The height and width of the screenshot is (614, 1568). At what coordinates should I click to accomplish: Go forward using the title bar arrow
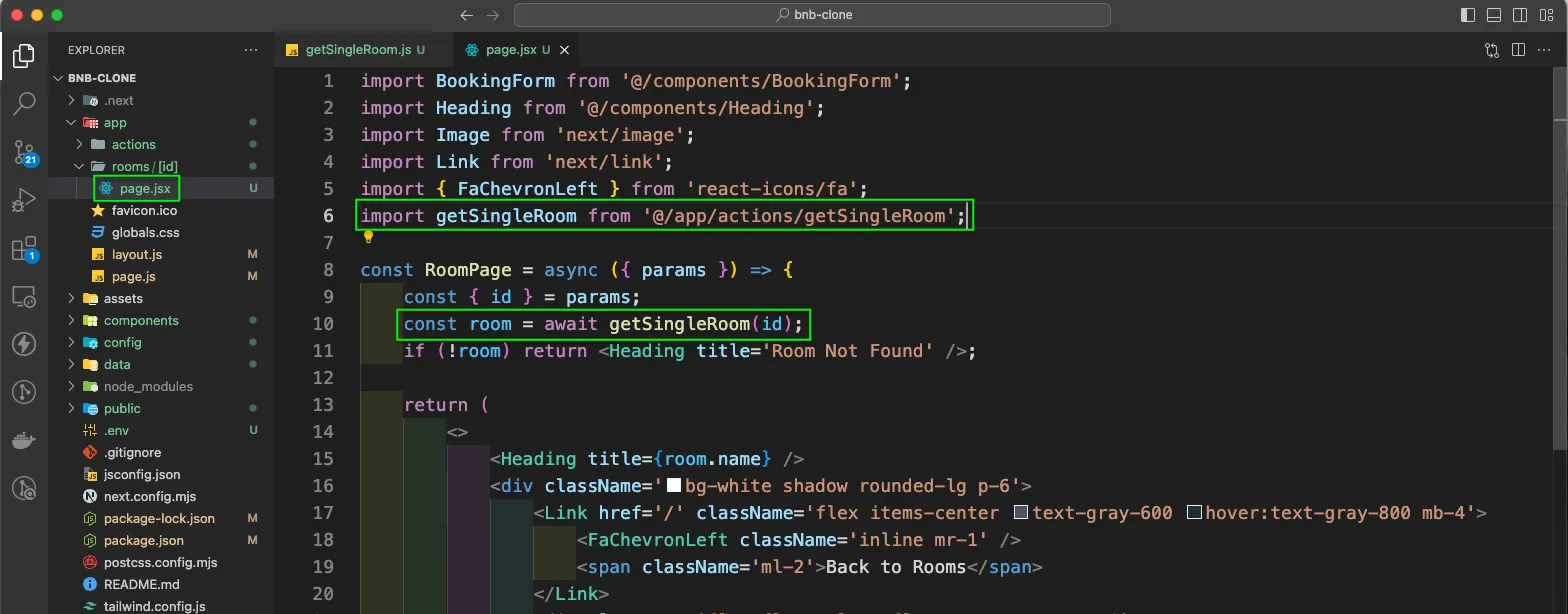[x=492, y=15]
